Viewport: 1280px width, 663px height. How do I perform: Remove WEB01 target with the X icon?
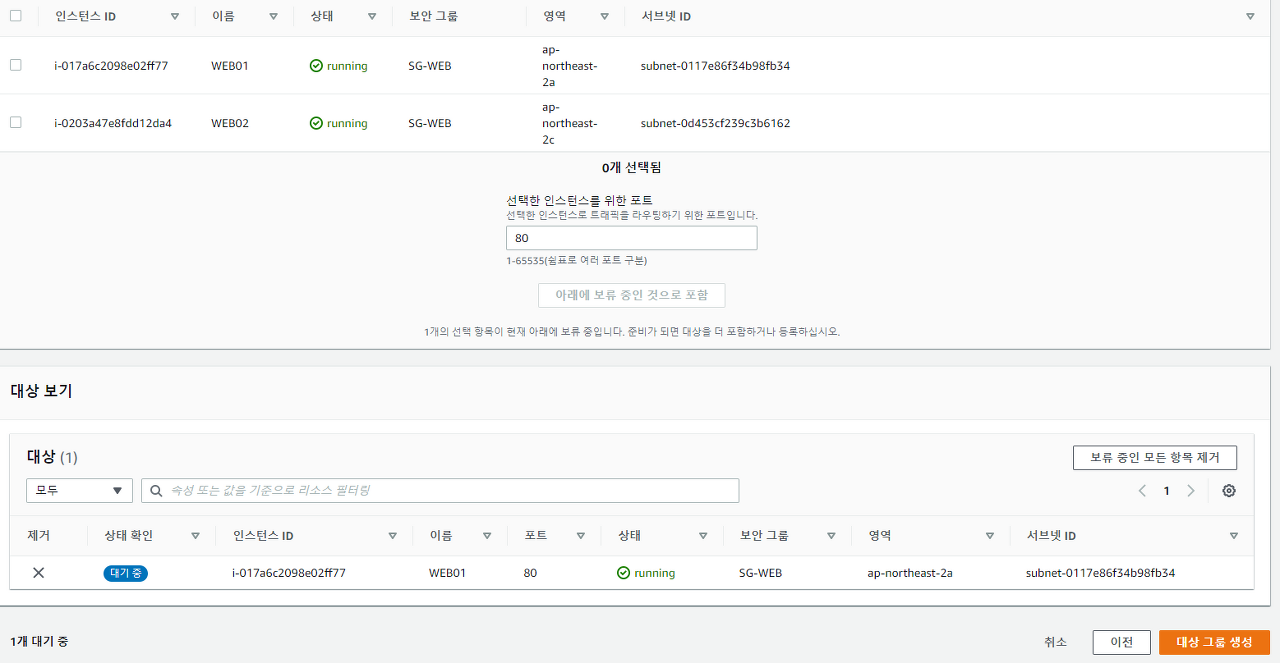(x=38, y=573)
